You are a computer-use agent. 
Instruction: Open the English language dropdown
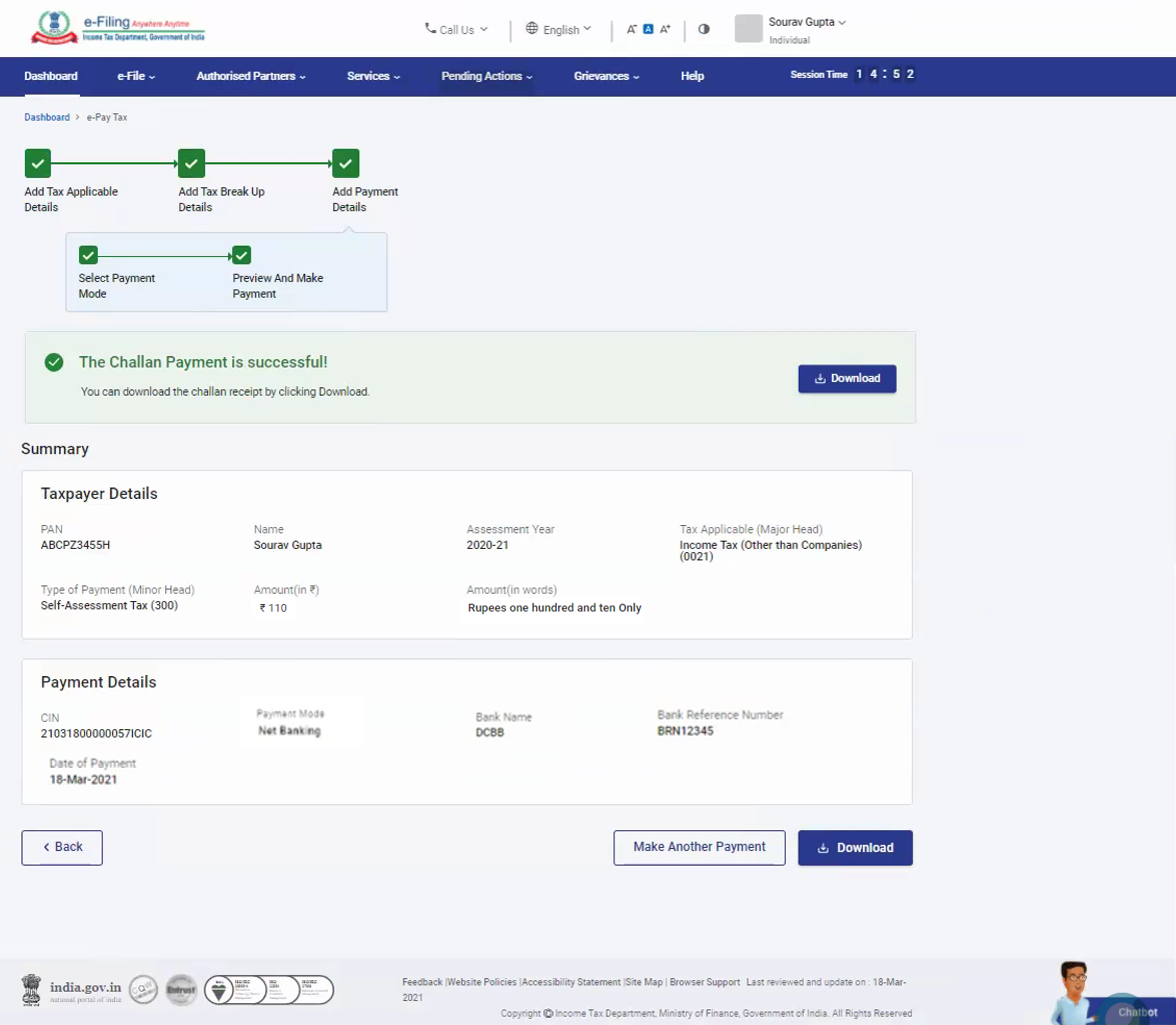[559, 29]
